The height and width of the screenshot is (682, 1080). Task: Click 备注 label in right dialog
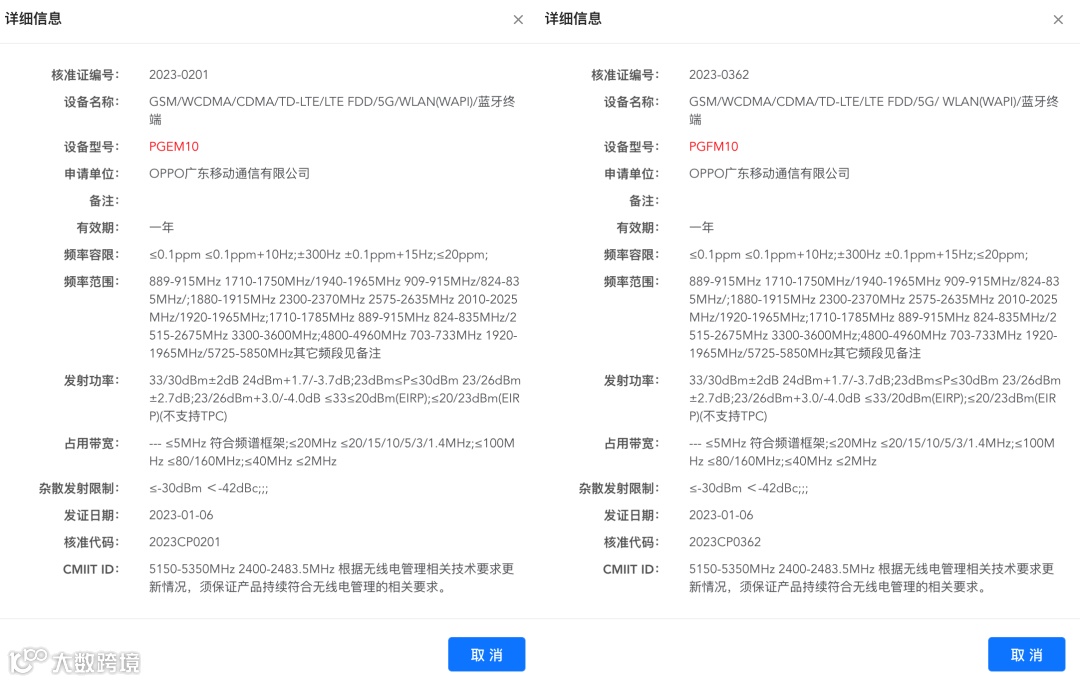[x=643, y=200]
